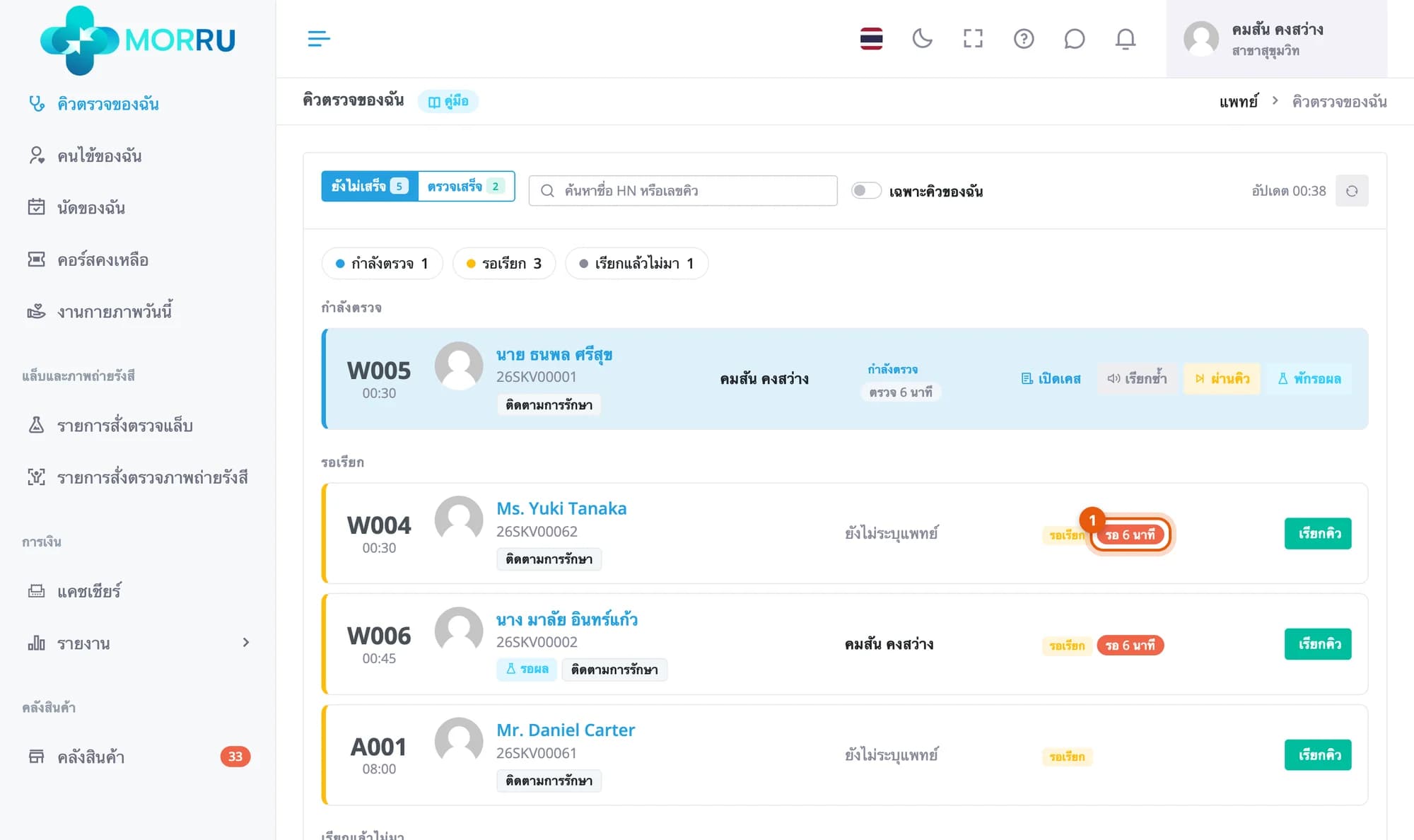Toggle เฉพาะคิวของฉัน switch
This screenshot has width=1414, height=840.
[x=866, y=191]
